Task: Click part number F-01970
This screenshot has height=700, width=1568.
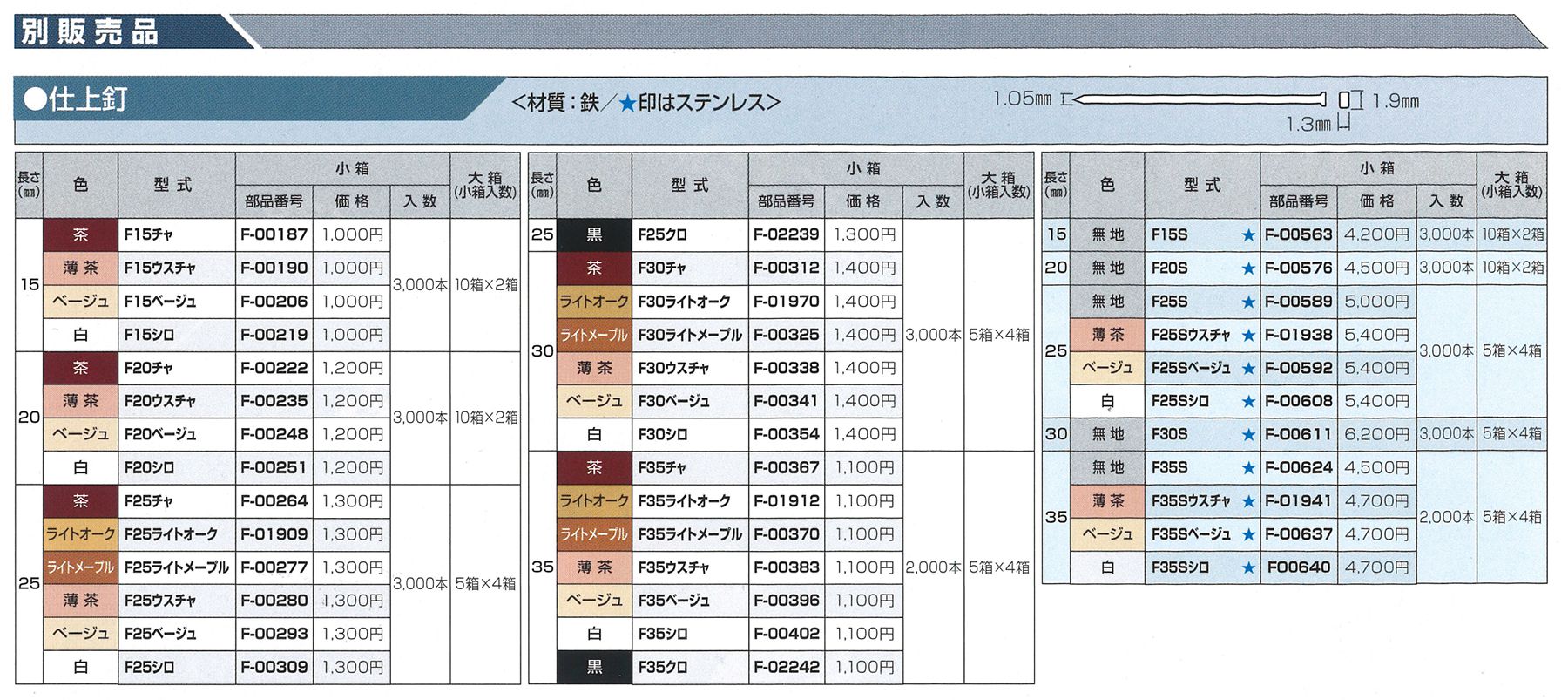Action: (x=787, y=302)
